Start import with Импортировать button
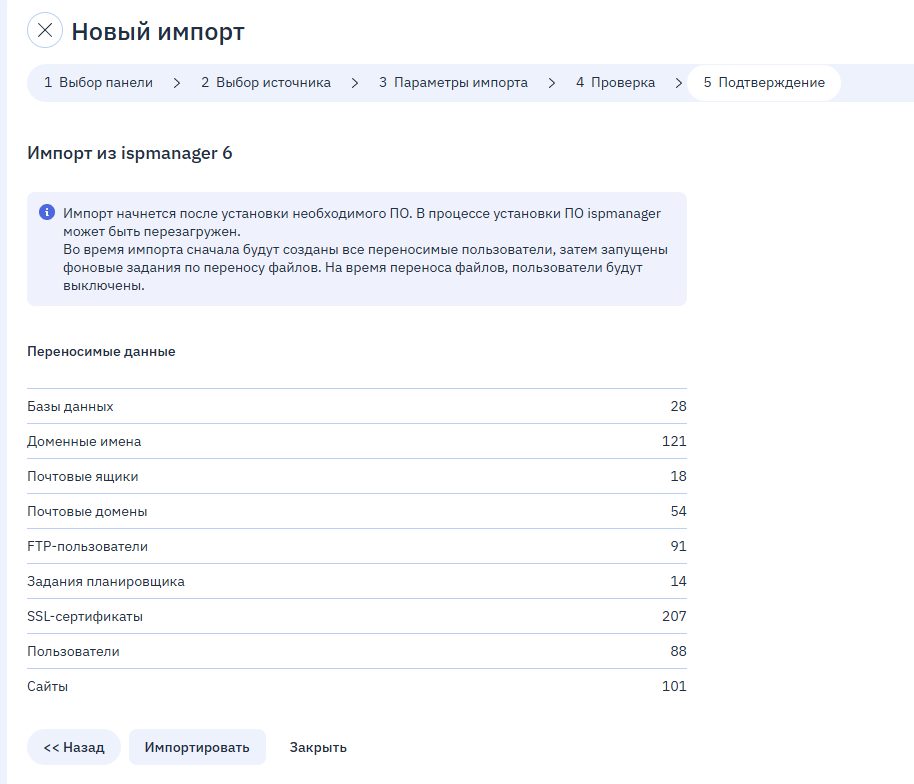This screenshot has height=784, width=914. (x=197, y=747)
